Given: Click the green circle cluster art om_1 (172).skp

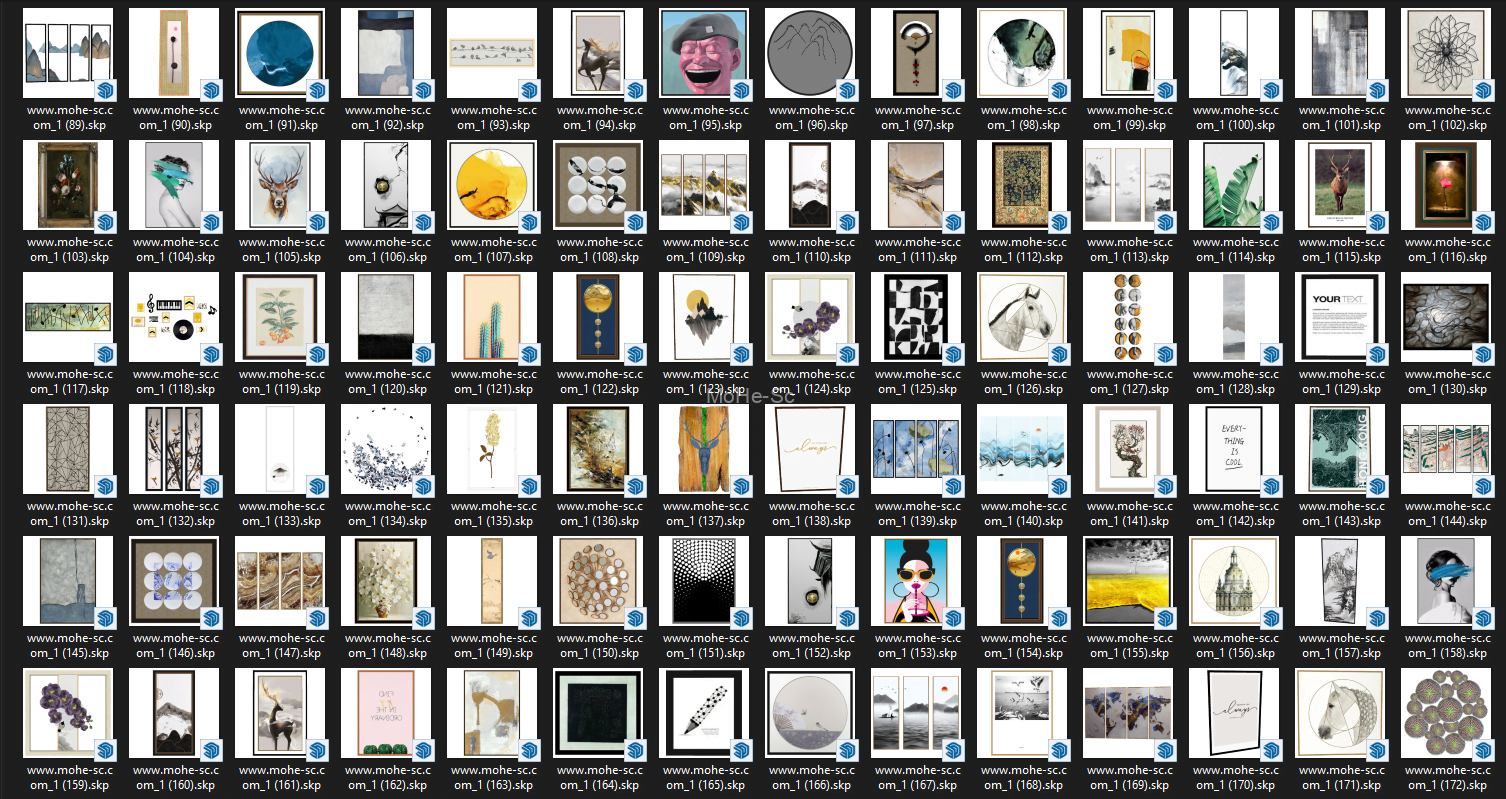Looking at the screenshot, I should point(1446,713).
